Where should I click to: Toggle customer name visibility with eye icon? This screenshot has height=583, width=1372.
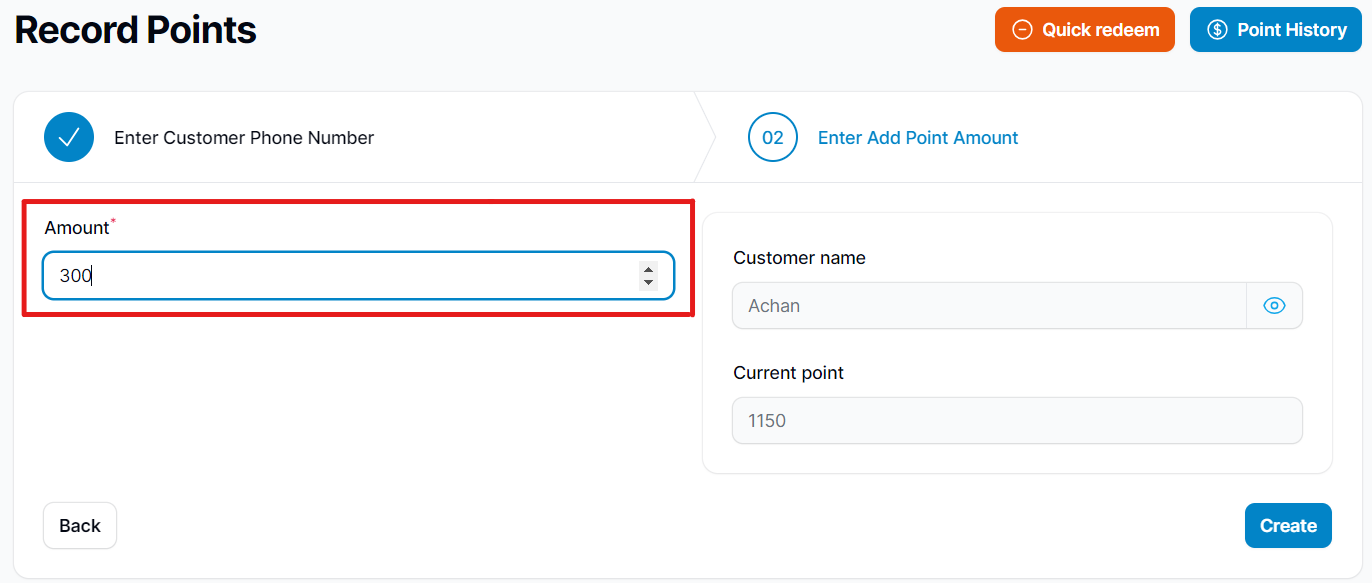click(1274, 306)
